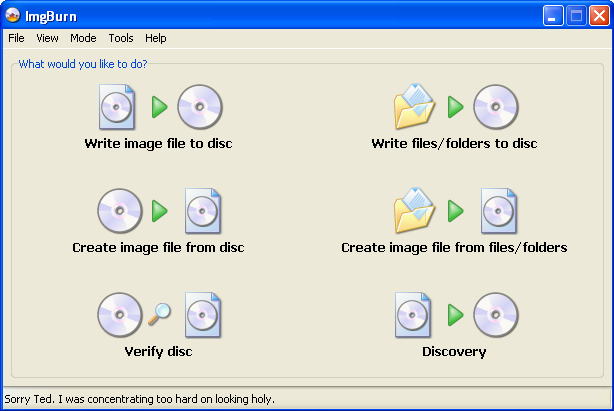
Task: Open the View menu
Action: coord(47,38)
